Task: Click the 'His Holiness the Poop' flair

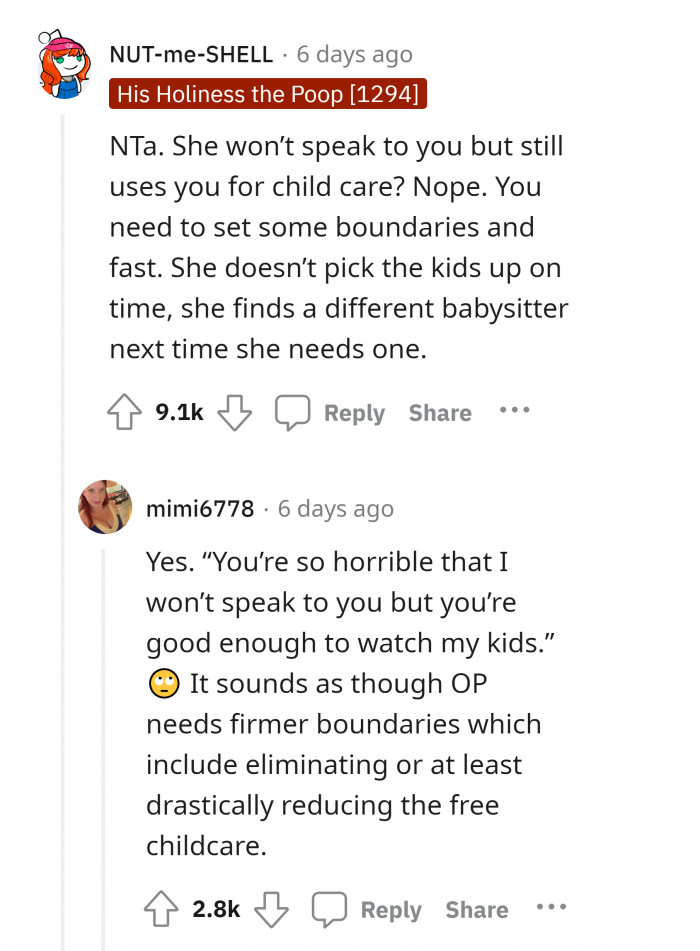Action: pyautogui.click(x=268, y=94)
